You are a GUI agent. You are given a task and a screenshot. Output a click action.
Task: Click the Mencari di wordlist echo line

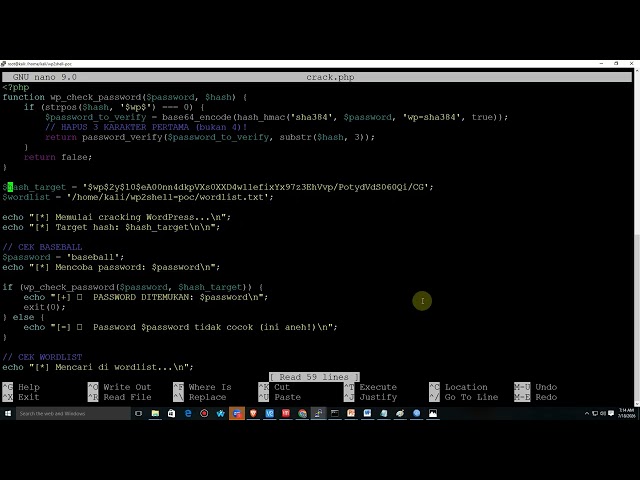click(x=98, y=367)
